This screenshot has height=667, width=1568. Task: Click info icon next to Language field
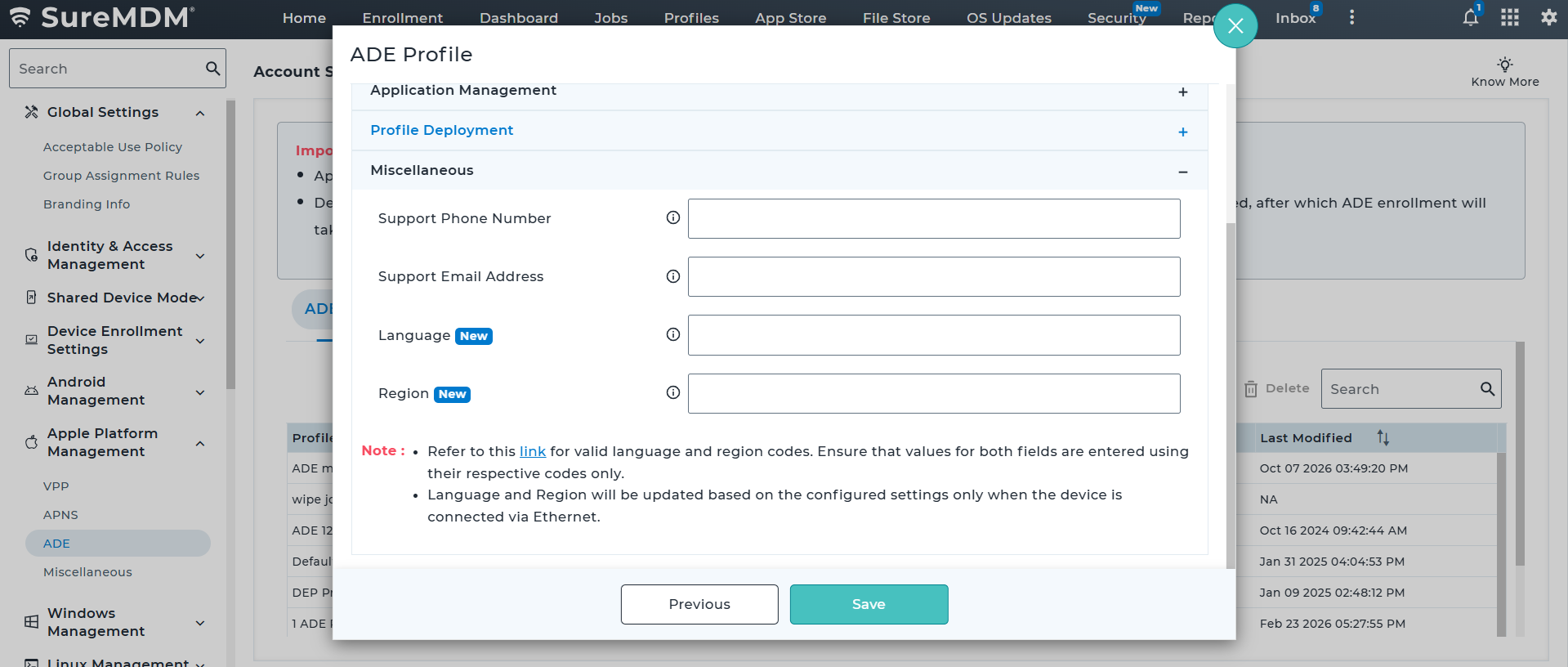click(673, 334)
